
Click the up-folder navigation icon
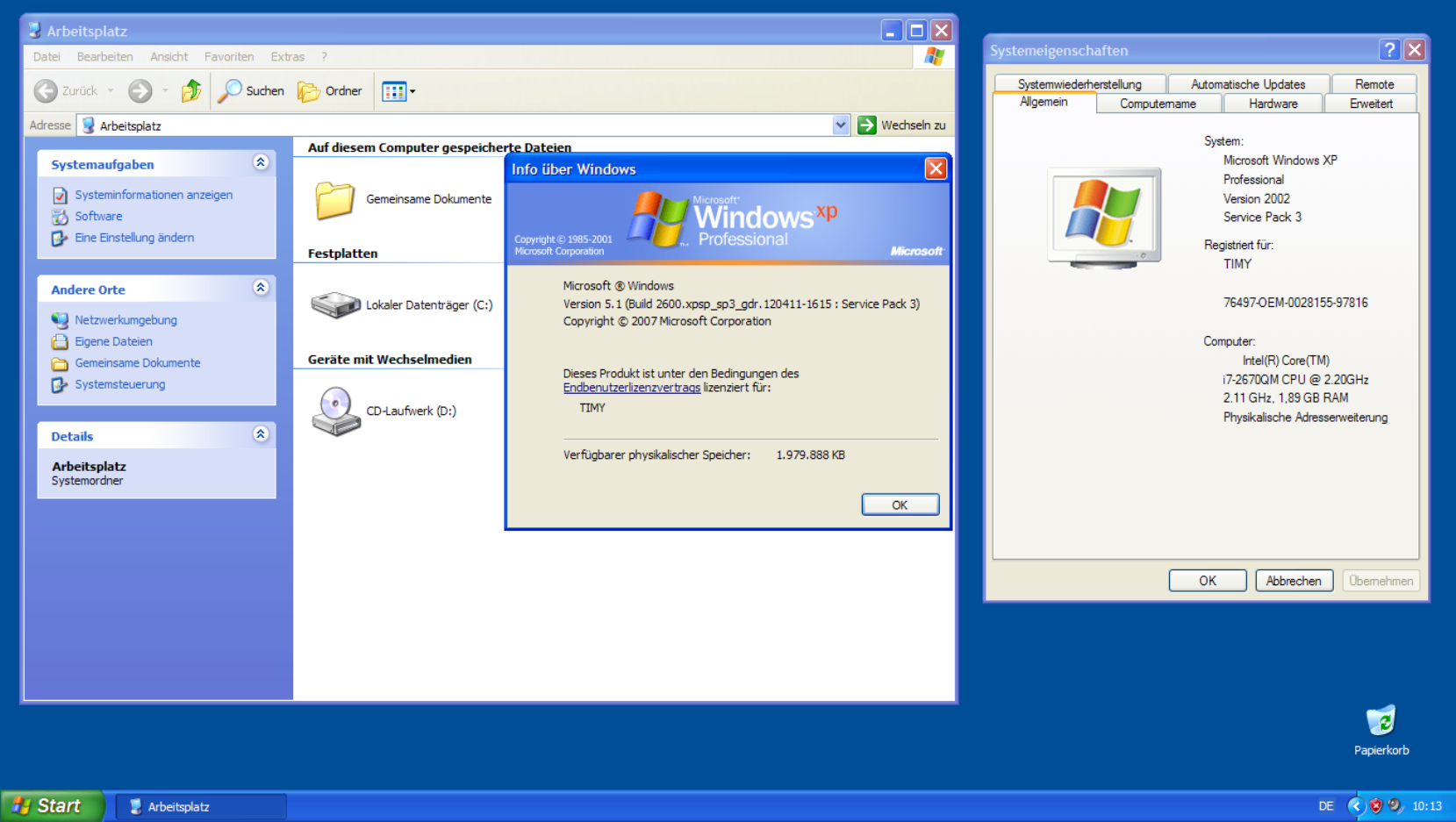[192, 90]
